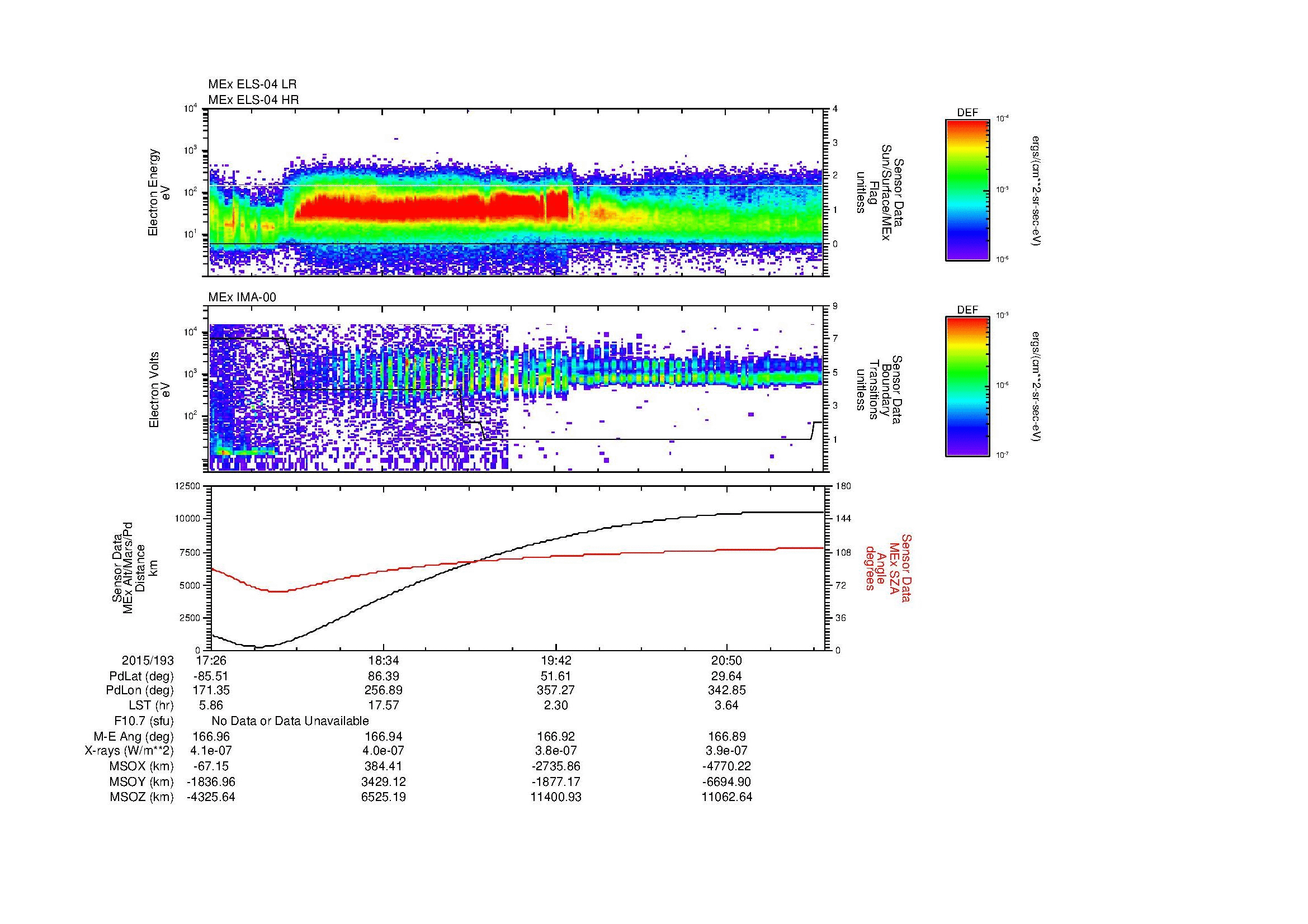
Task: Click the 'MEx ELS-04 LR' plot title
Action: pyautogui.click(x=252, y=84)
